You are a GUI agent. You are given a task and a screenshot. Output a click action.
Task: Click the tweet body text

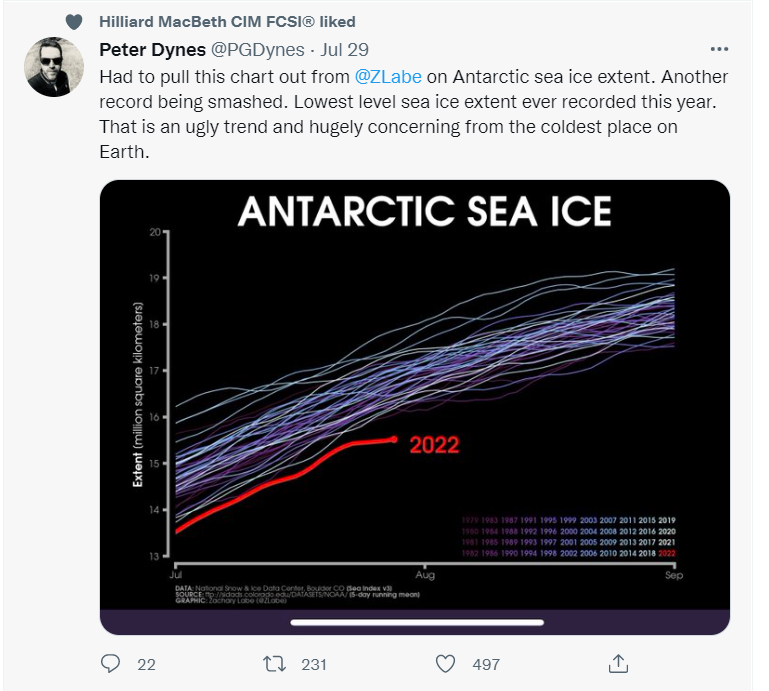[x=413, y=114]
